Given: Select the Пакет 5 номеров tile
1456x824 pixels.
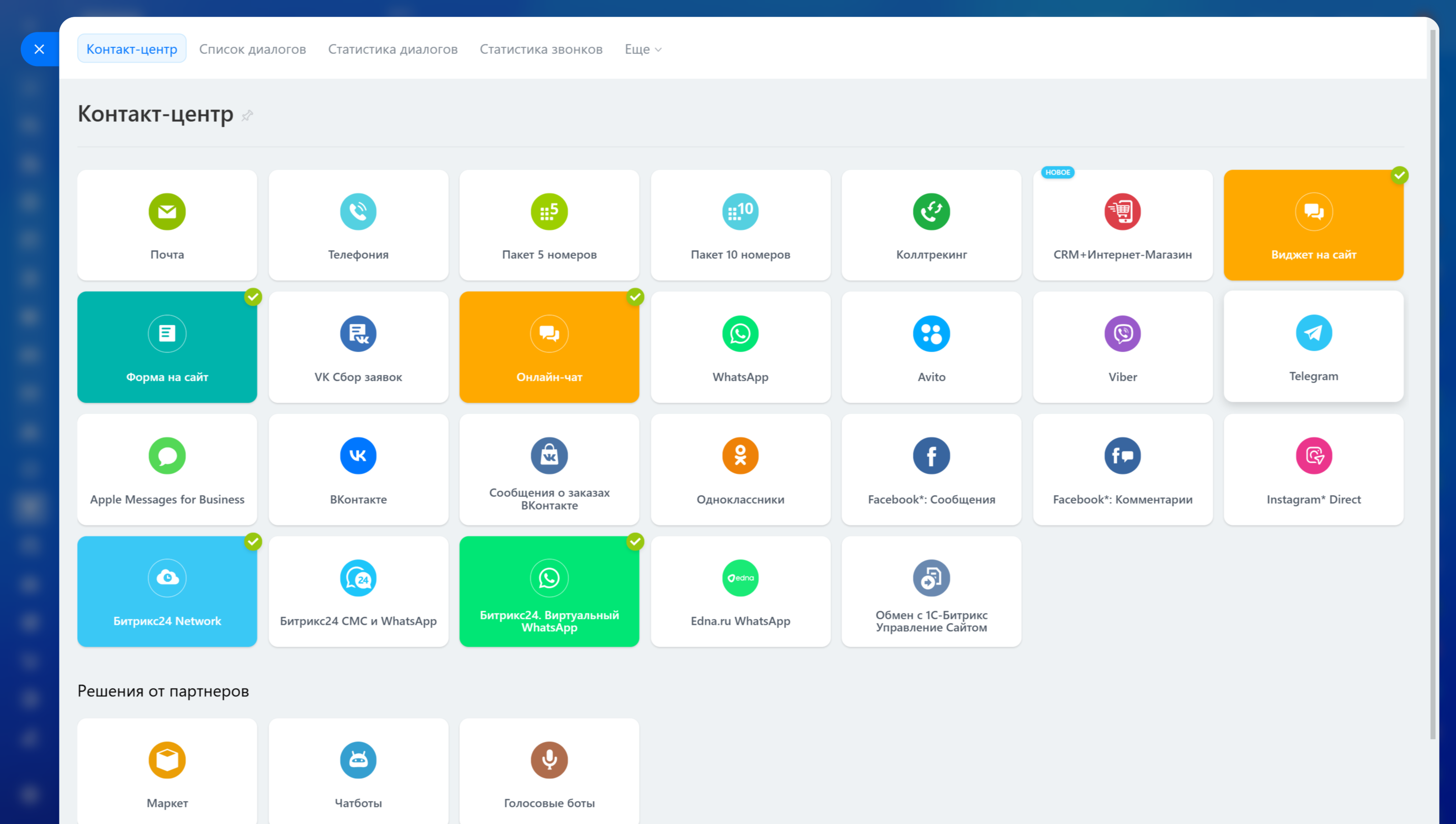Looking at the screenshot, I should coord(549,225).
